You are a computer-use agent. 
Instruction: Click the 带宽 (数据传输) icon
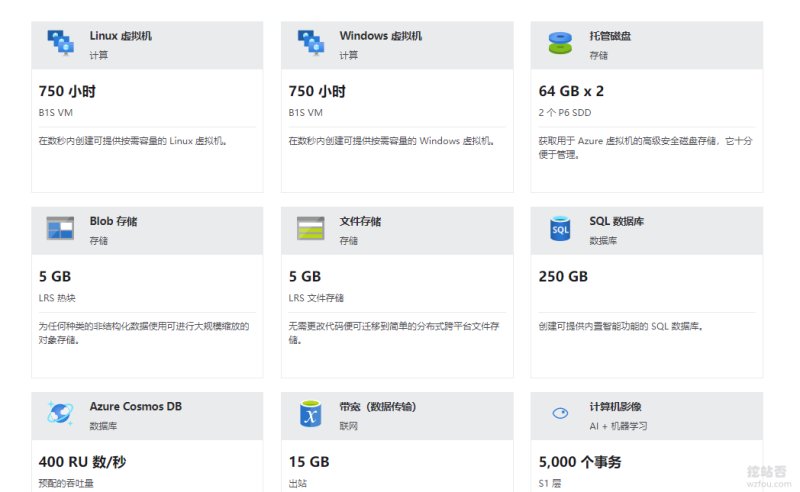[310, 413]
